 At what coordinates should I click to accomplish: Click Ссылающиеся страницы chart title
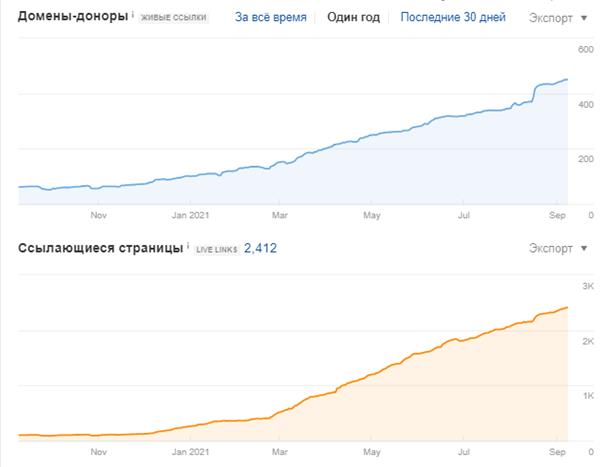click(101, 248)
